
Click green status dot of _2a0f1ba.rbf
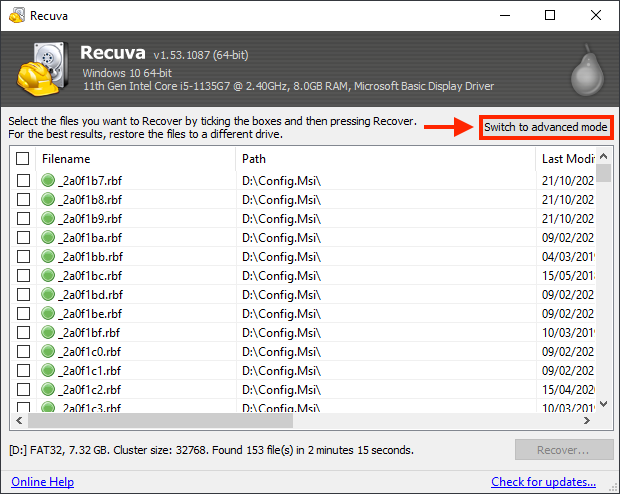pyautogui.click(x=48, y=237)
